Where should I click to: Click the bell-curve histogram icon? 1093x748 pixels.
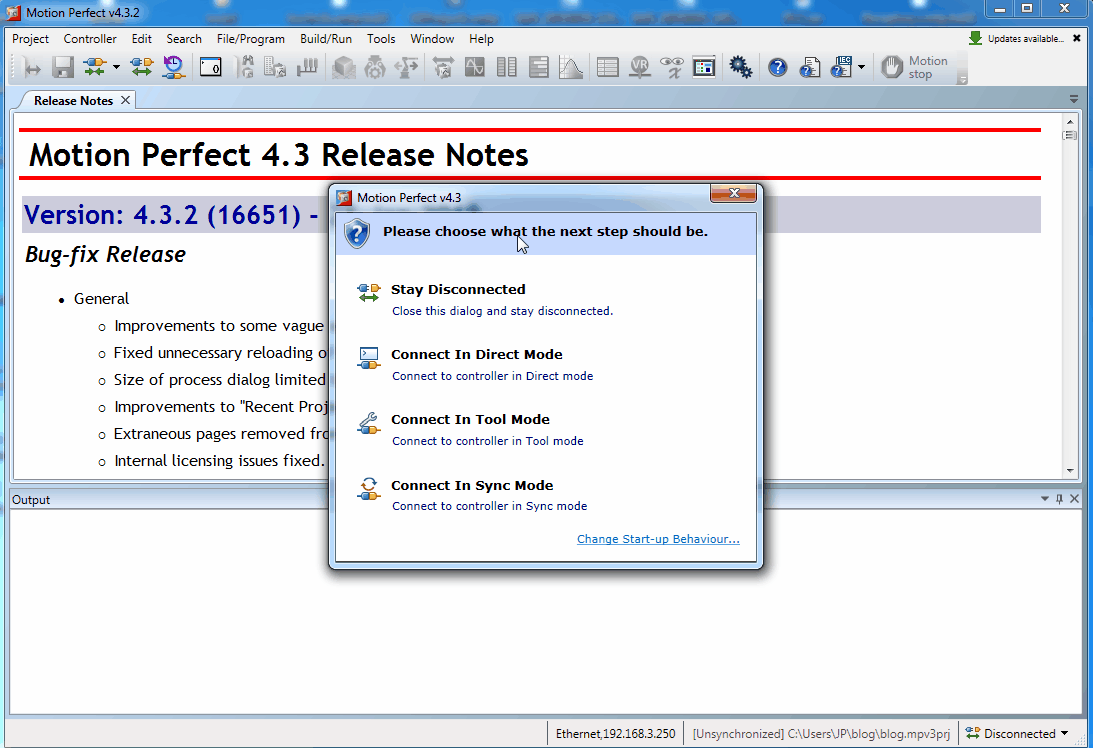point(571,68)
